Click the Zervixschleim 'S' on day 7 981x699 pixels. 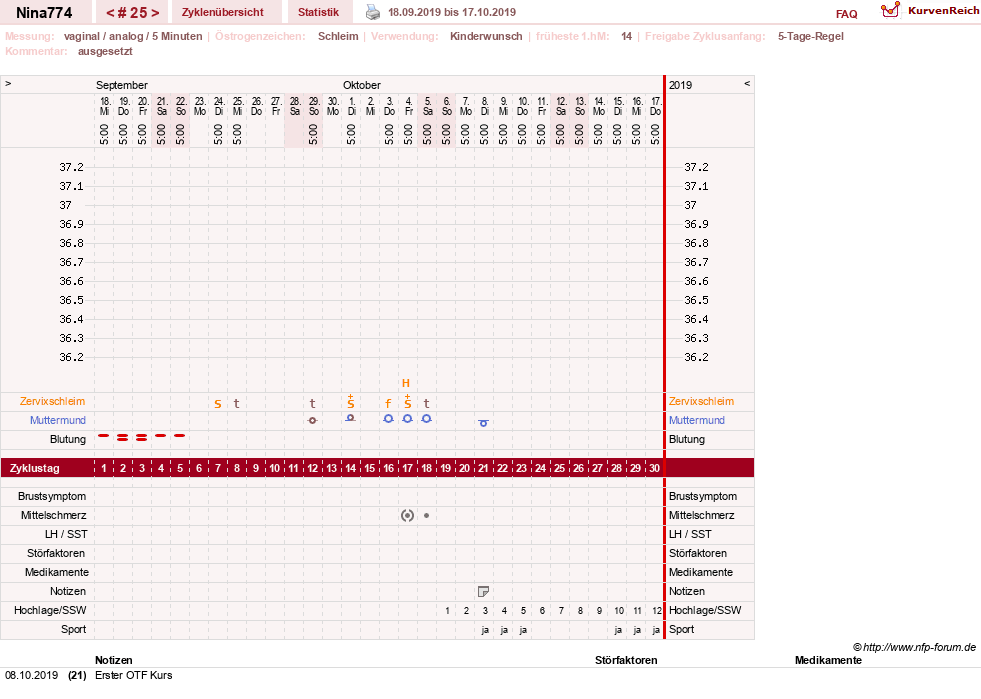tap(218, 404)
